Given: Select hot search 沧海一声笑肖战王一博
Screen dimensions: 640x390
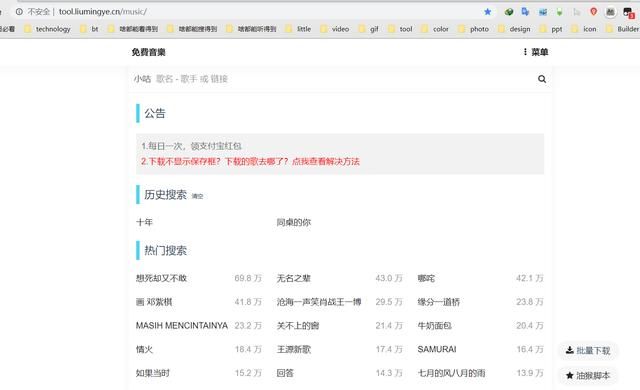Looking at the screenshot, I should point(319,302).
